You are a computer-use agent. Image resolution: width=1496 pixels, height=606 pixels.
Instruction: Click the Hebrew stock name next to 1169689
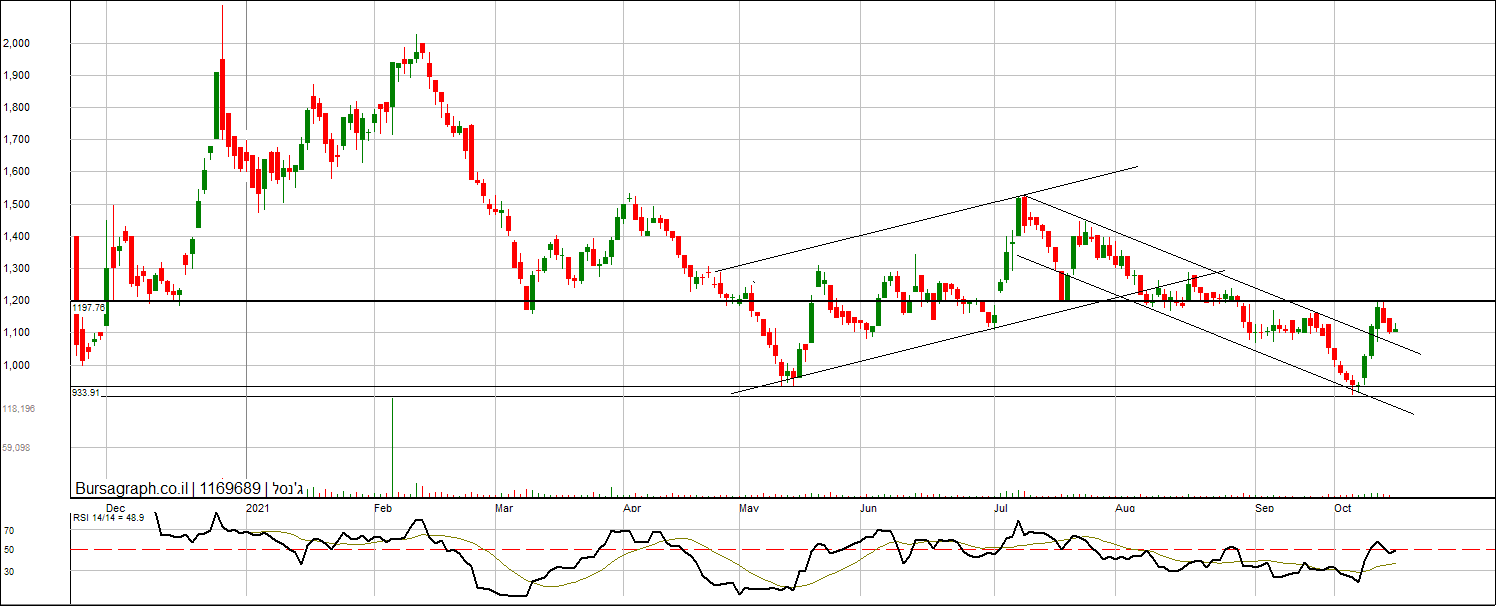290,489
